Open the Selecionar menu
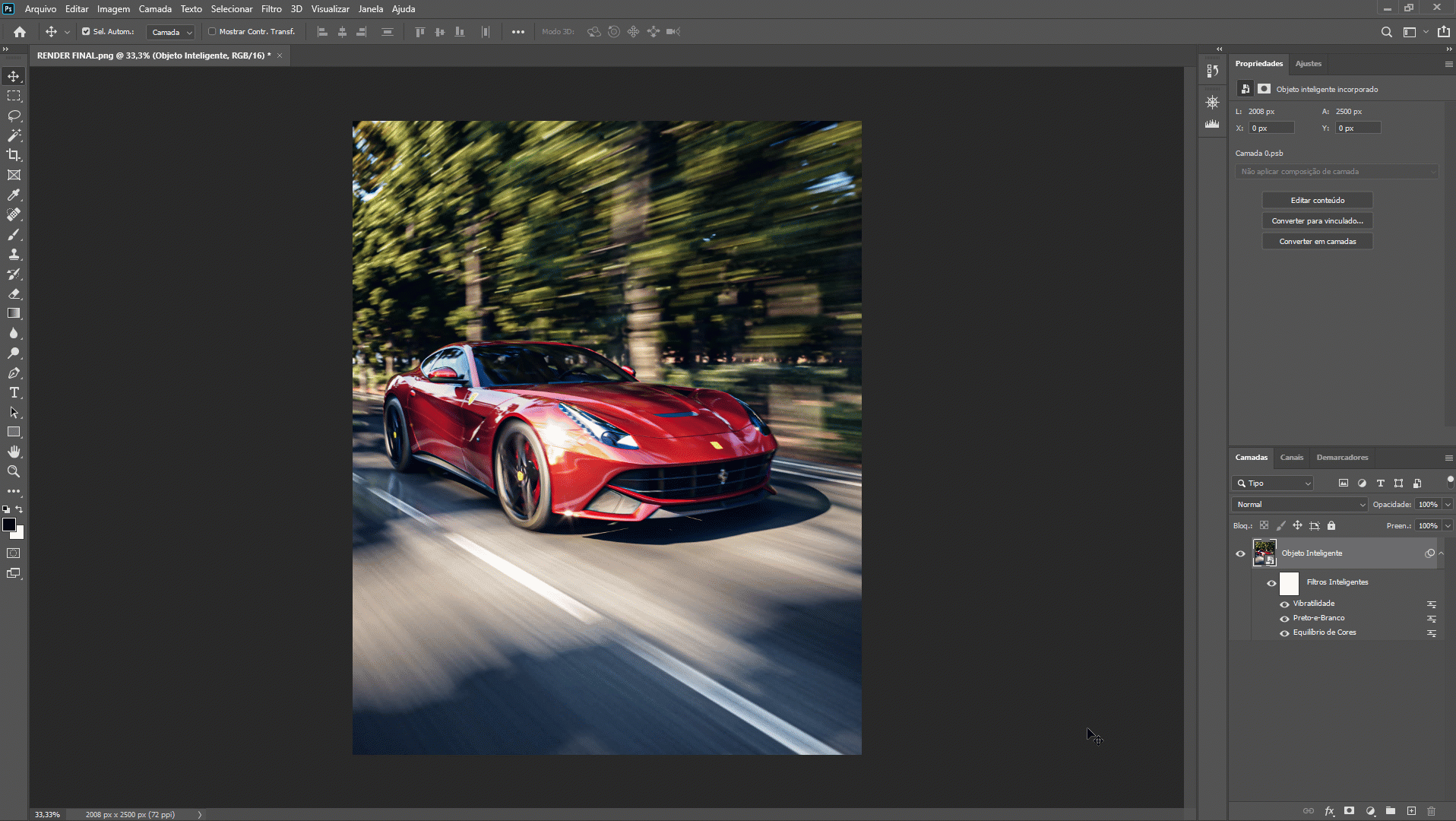Viewport: 1456px width, 821px height. (x=232, y=9)
